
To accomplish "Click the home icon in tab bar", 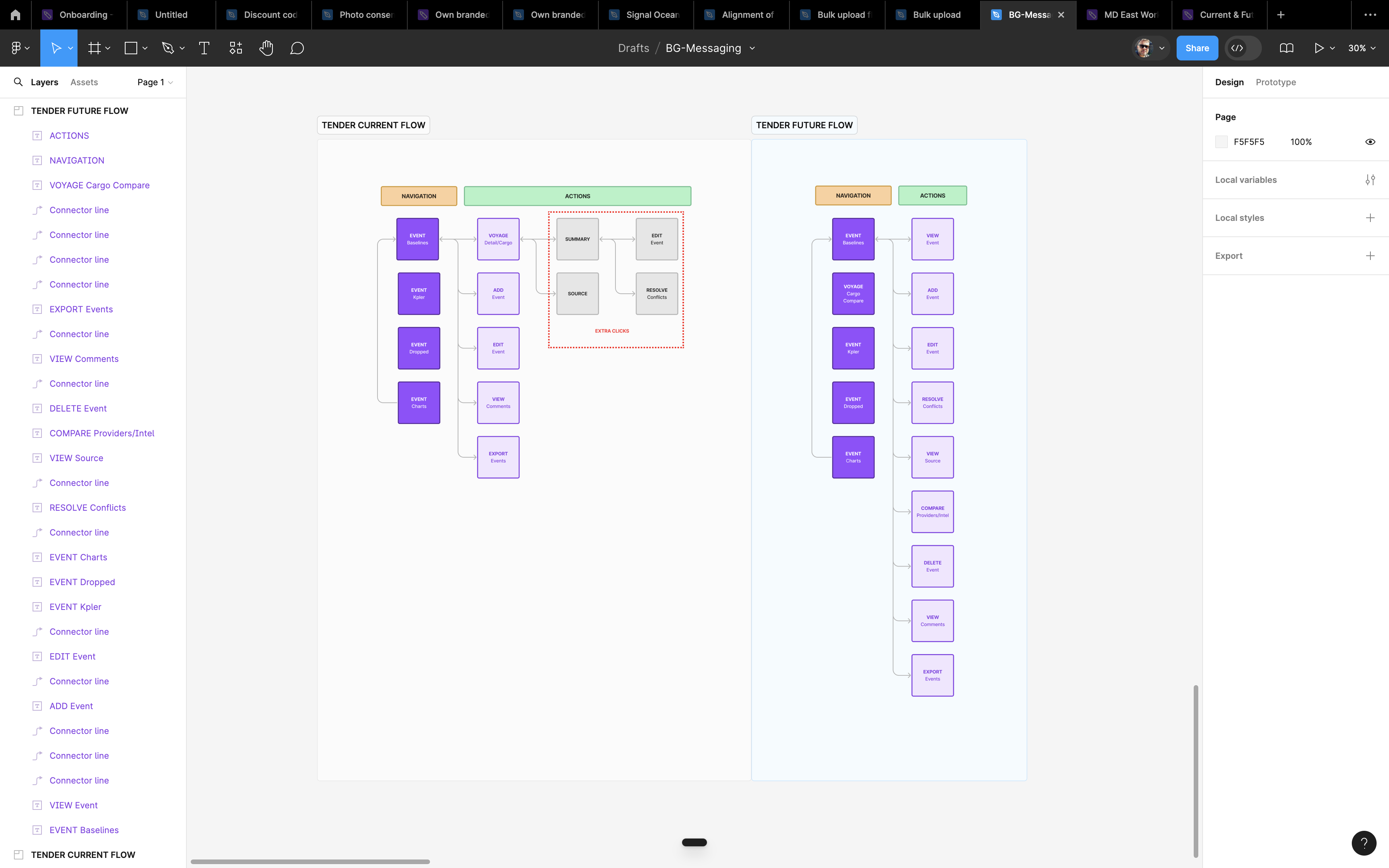I will tap(16, 15).
